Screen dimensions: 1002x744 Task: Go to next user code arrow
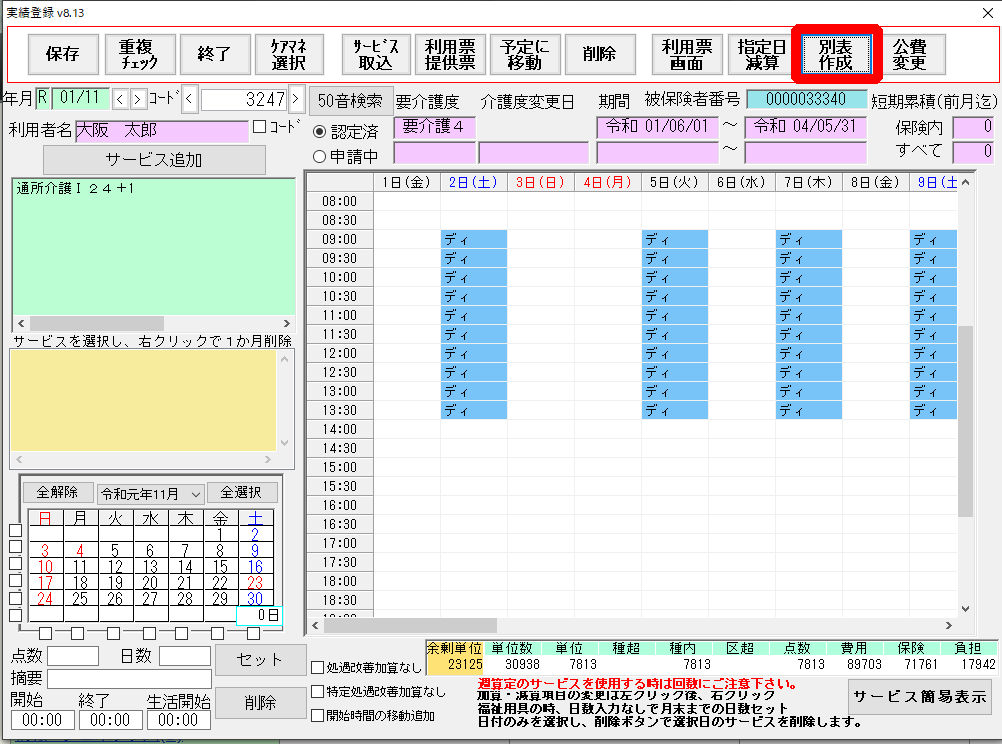[296, 99]
